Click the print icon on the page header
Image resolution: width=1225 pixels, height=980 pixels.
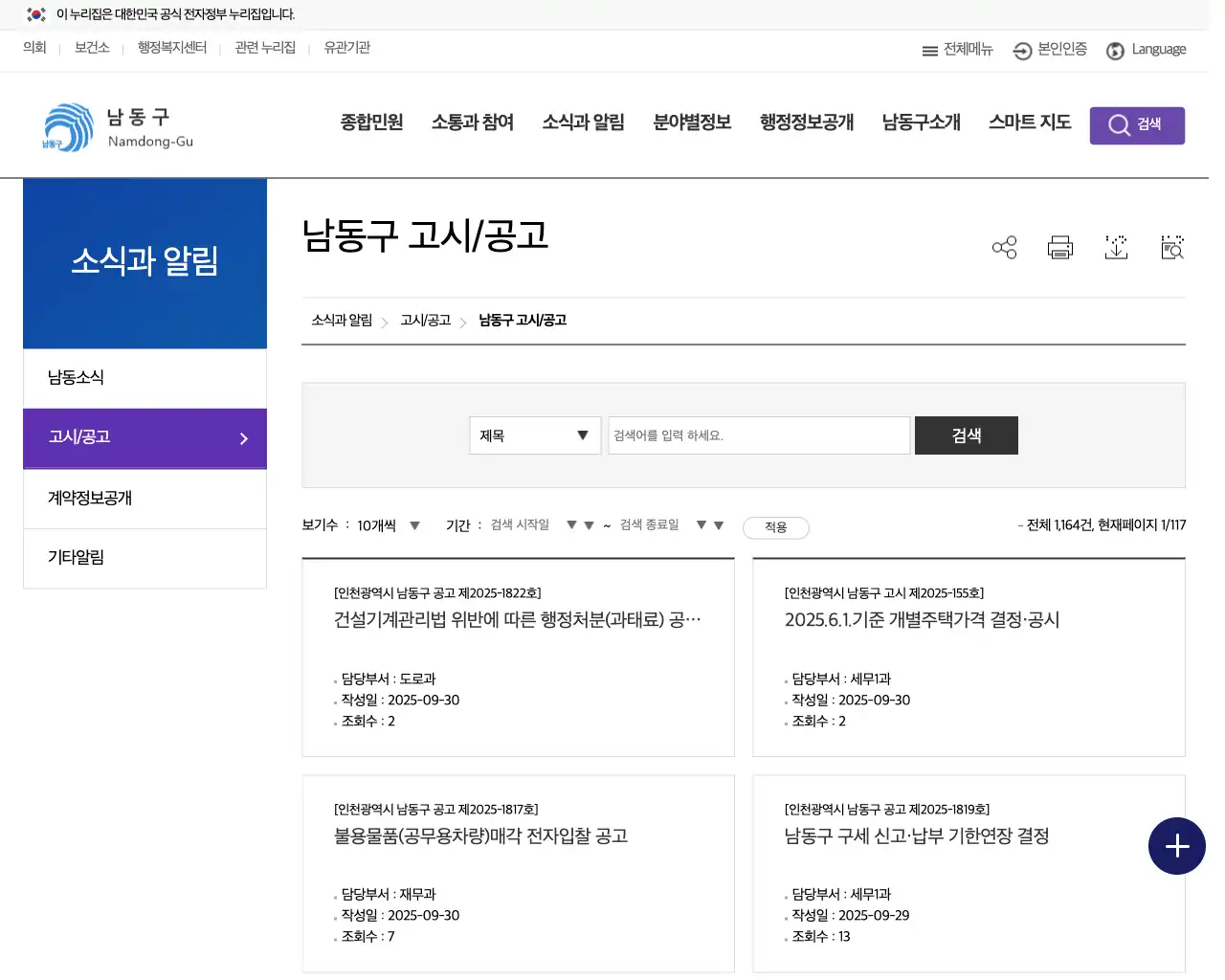point(1059,247)
